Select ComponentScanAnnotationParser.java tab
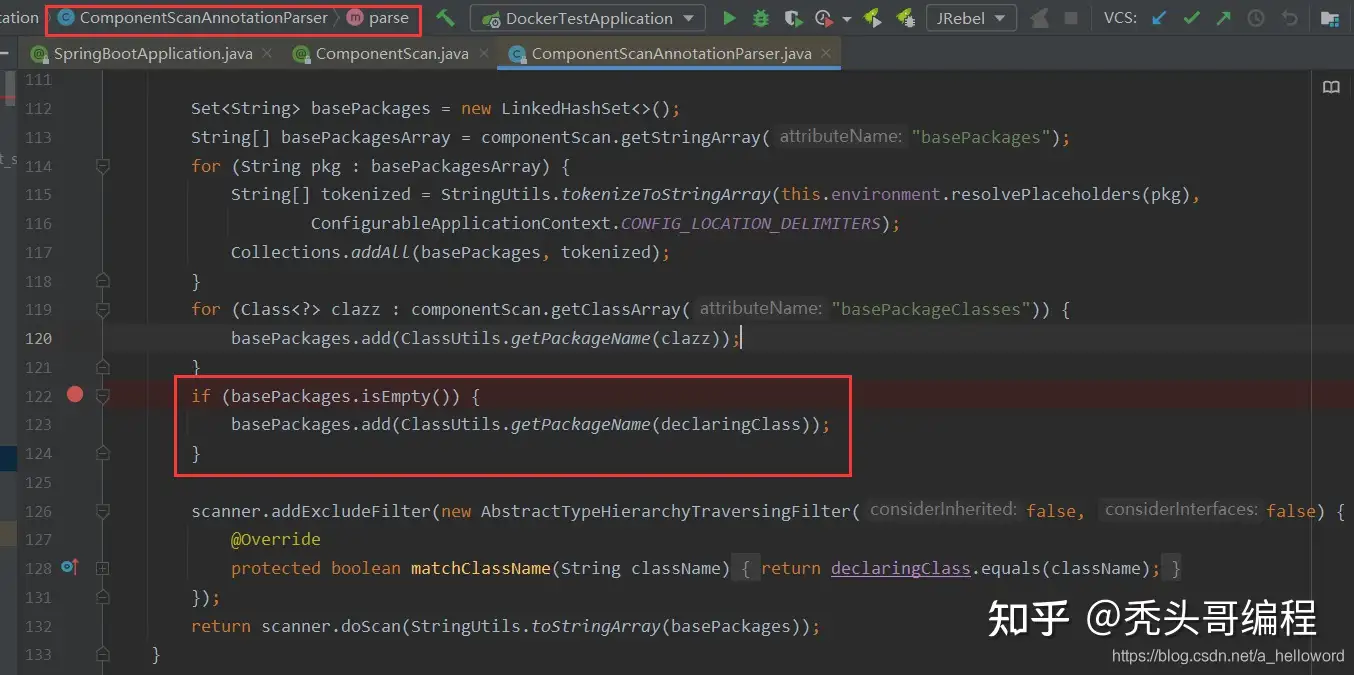Viewport: 1354px width, 675px height. [671, 53]
